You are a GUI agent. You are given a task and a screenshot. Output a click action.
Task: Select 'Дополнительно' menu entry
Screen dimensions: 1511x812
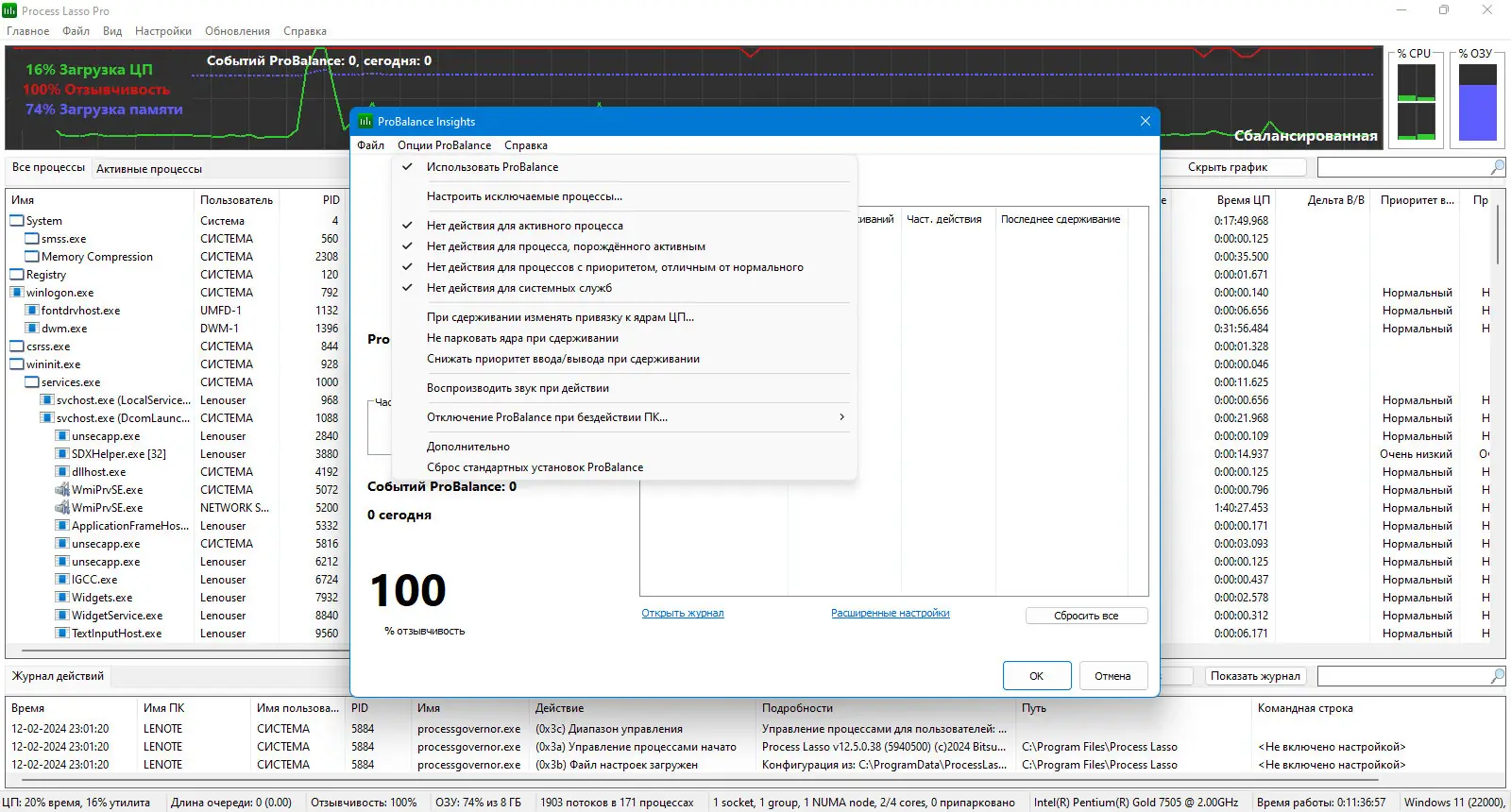(623, 447)
